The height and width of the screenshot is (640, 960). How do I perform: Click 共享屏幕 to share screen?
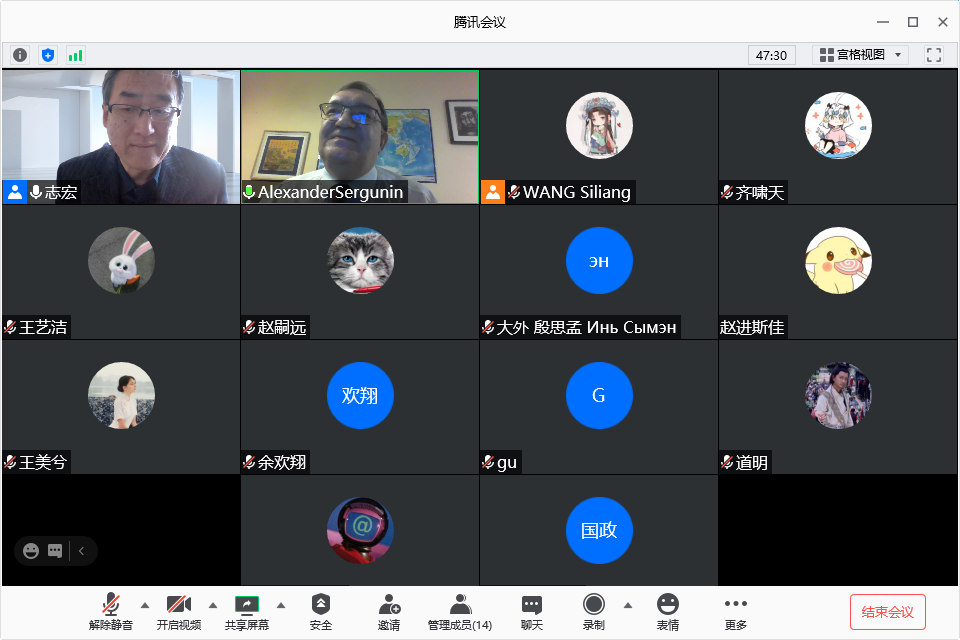[x=246, y=611]
